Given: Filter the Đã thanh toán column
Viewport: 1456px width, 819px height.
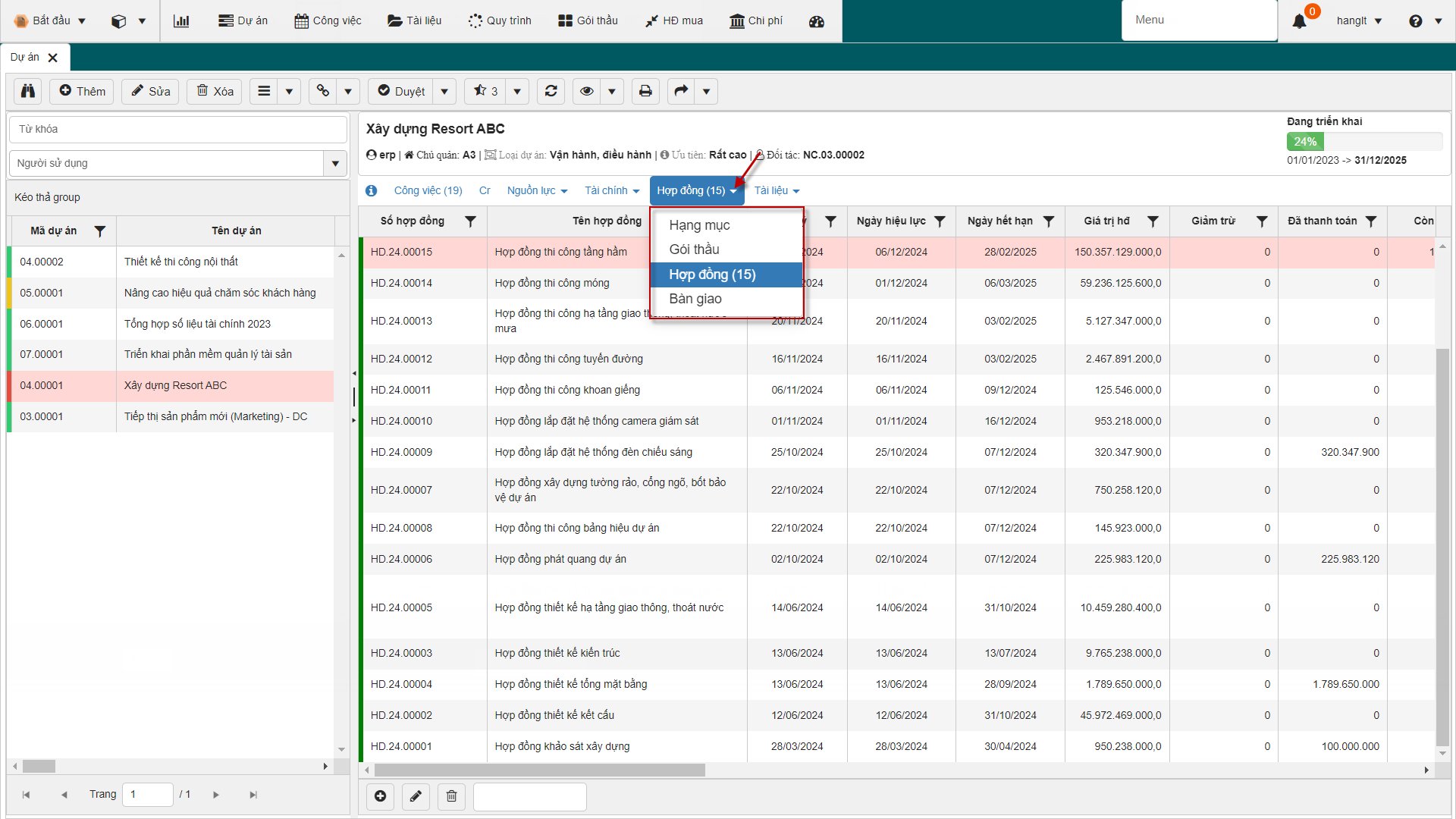Looking at the screenshot, I should 1371,221.
